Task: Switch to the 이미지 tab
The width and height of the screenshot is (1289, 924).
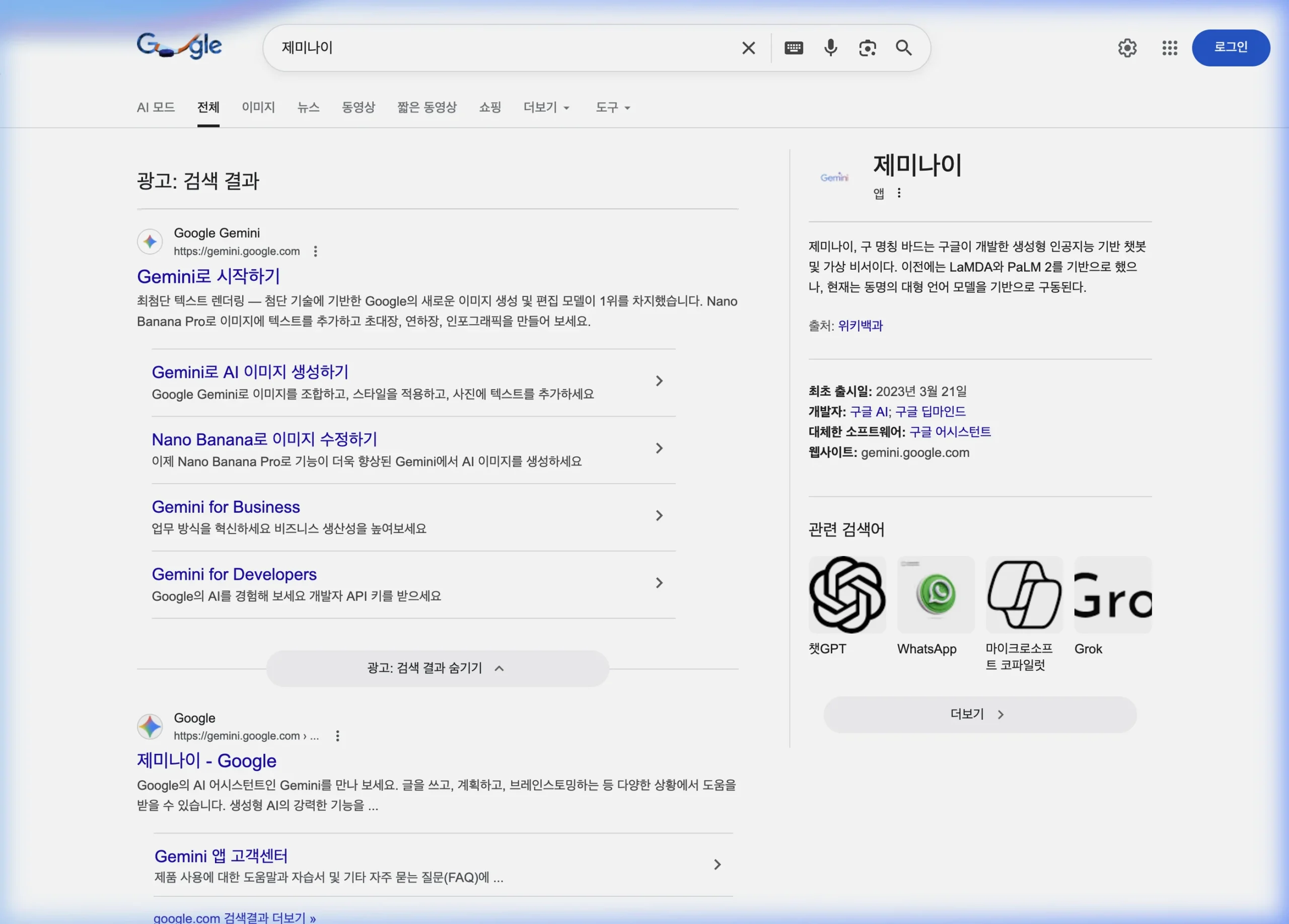Action: pos(259,107)
